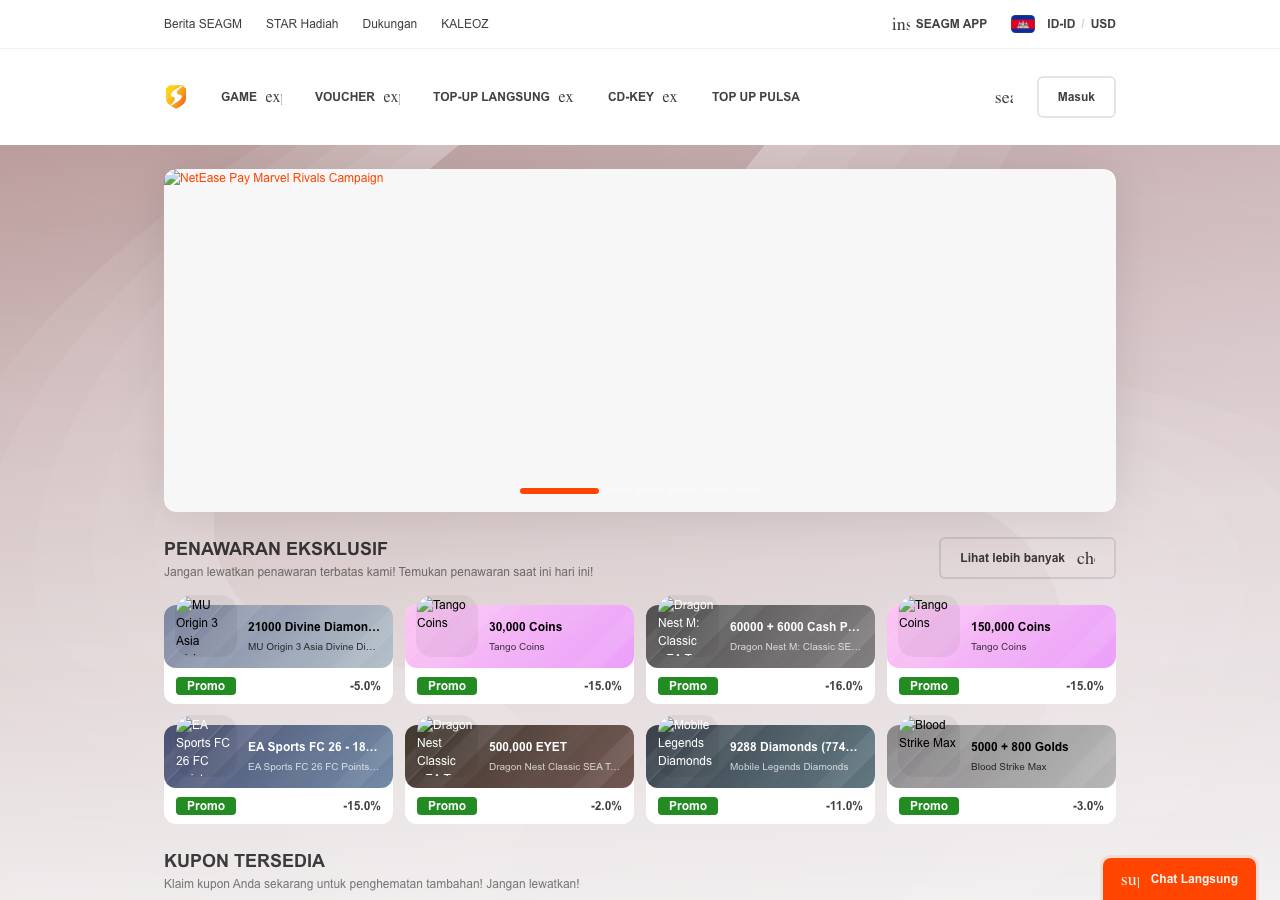The width and height of the screenshot is (1280, 900).
Task: Open STAR Hadiah link
Action: (302, 24)
